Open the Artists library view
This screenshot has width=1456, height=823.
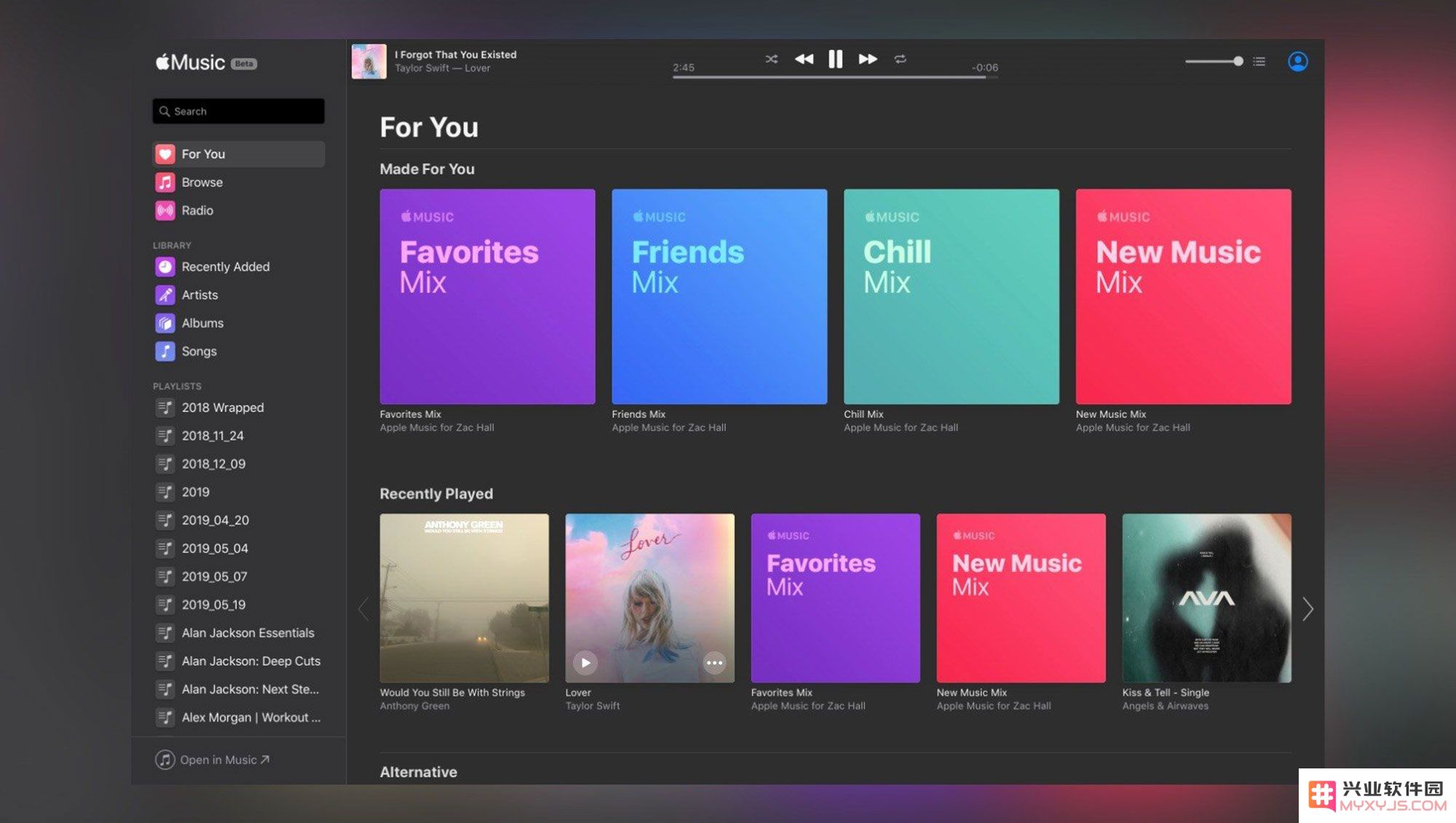click(x=239, y=295)
